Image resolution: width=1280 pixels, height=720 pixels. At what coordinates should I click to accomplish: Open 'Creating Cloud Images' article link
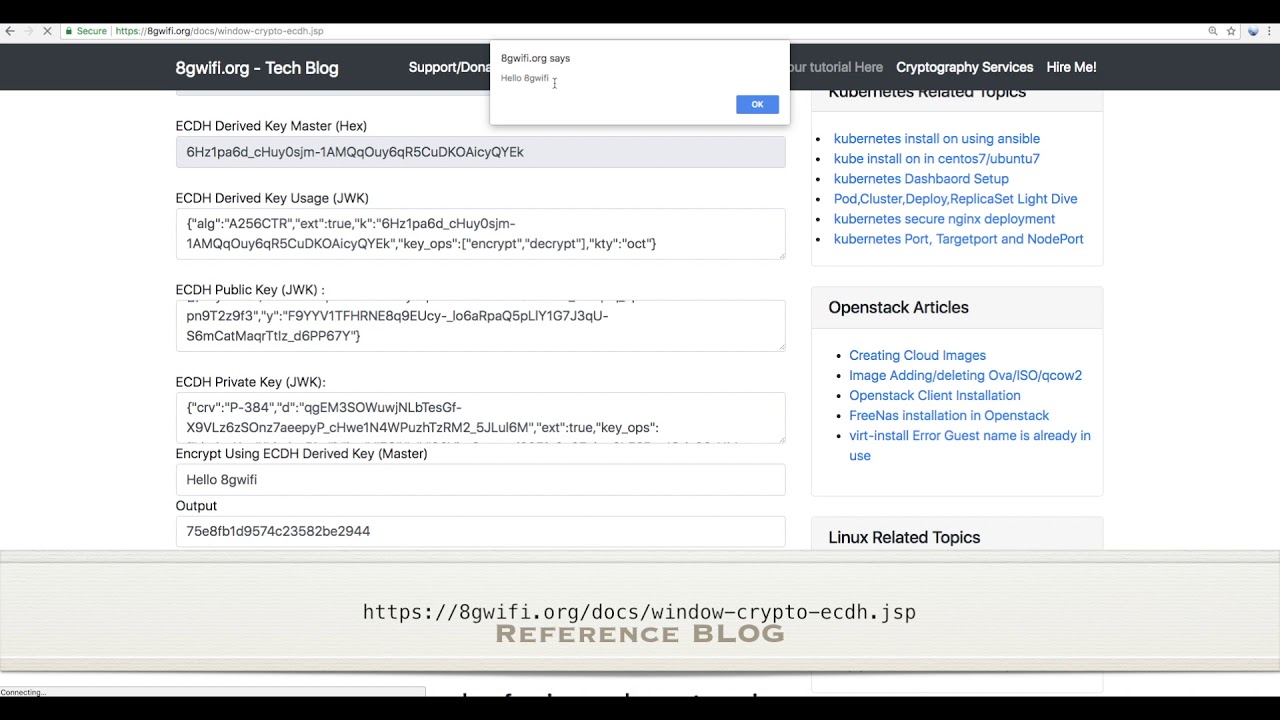point(917,356)
